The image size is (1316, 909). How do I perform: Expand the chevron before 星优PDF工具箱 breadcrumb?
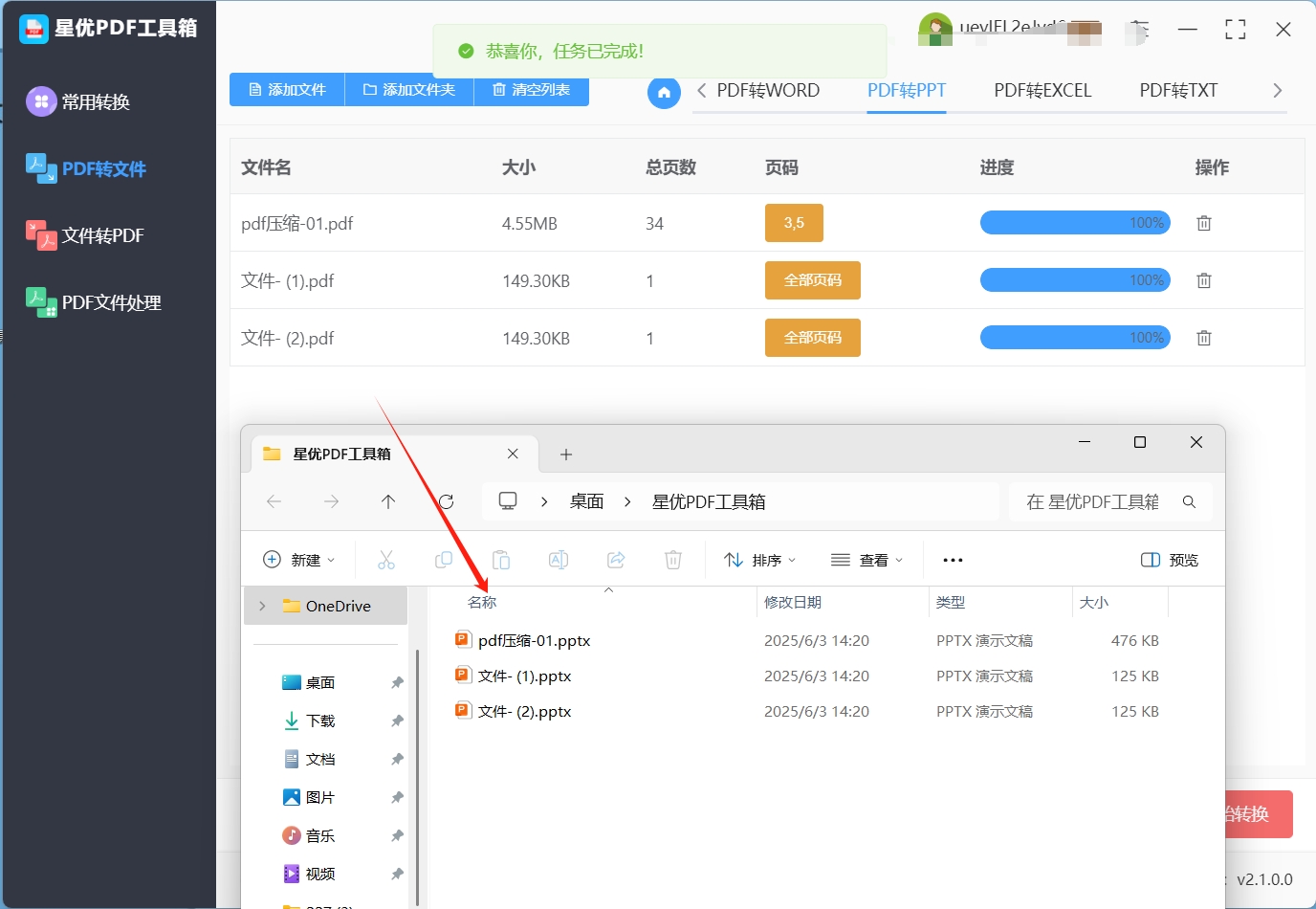pos(627,501)
